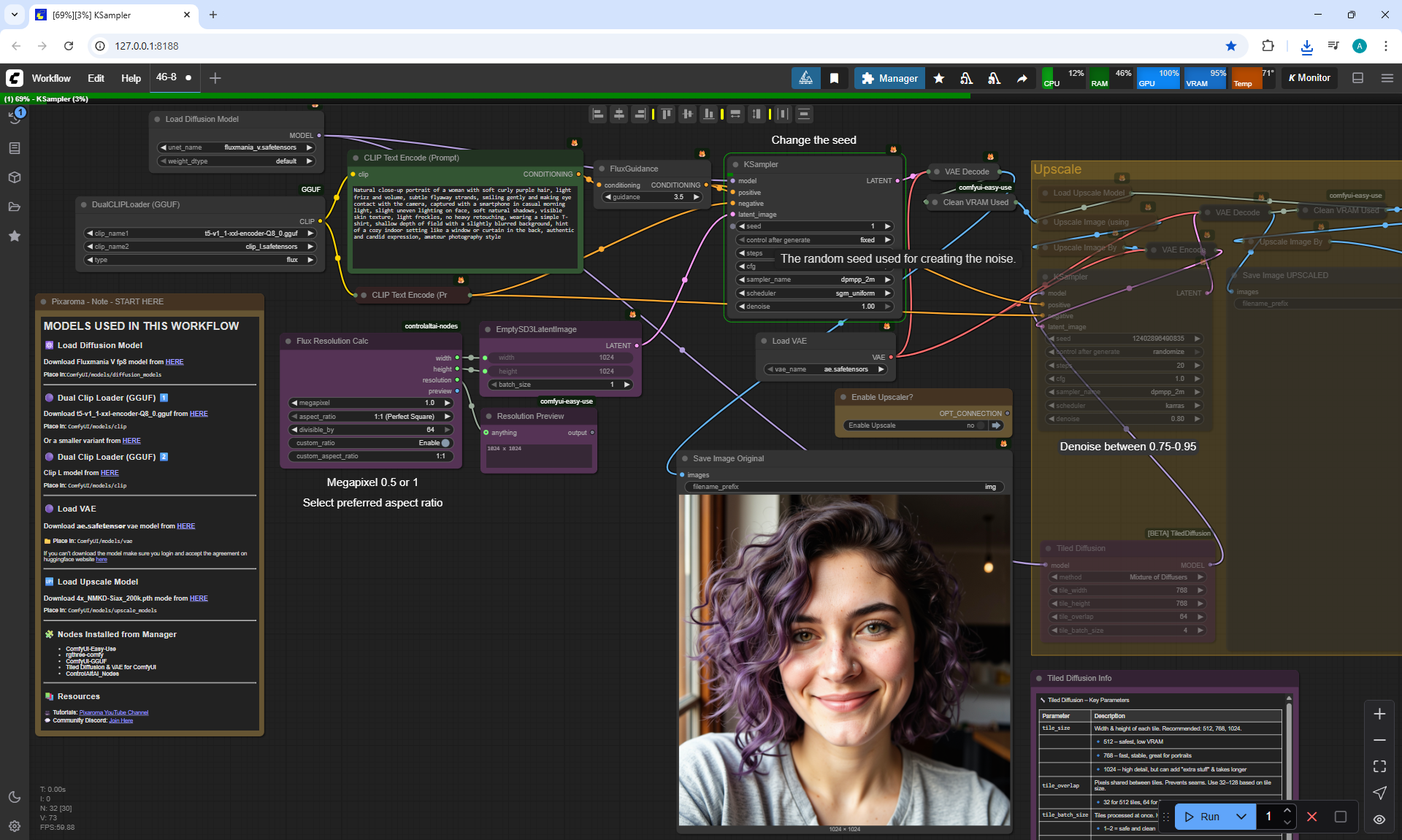This screenshot has width=1402, height=840.
Task: Click fit view icon in canvas controls
Action: pyautogui.click(x=1379, y=766)
